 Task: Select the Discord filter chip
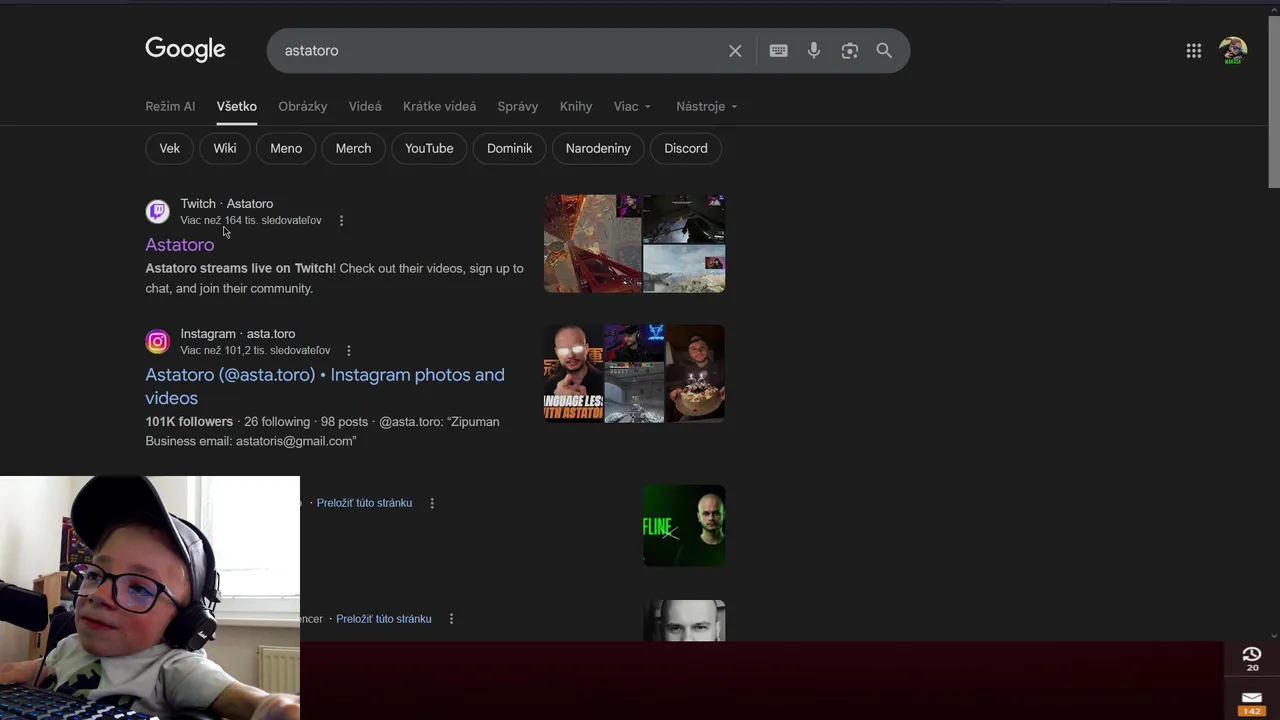(x=686, y=148)
